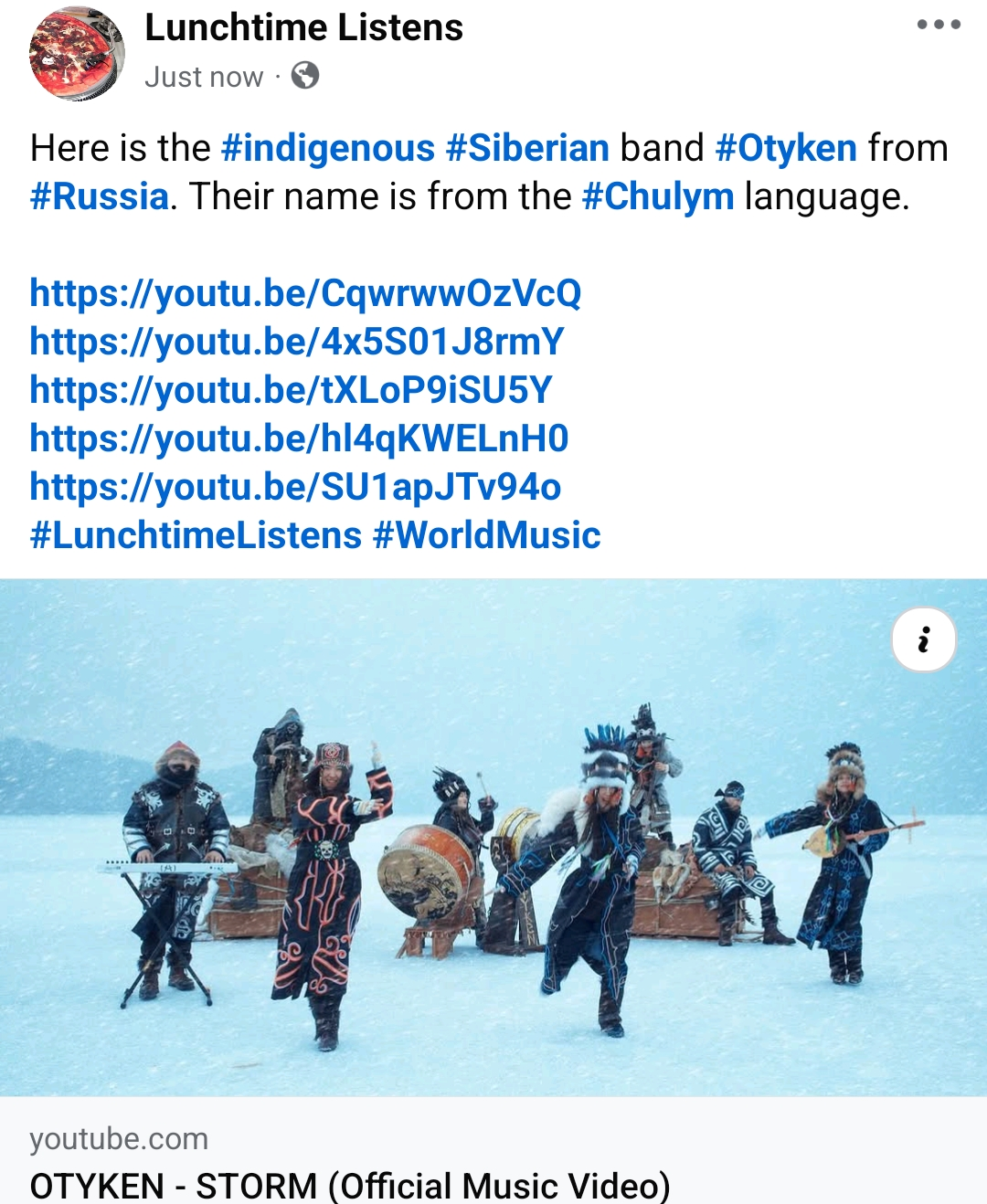Open the Lunchtime Listens page name
This screenshot has height=1204, width=987.
303,27
